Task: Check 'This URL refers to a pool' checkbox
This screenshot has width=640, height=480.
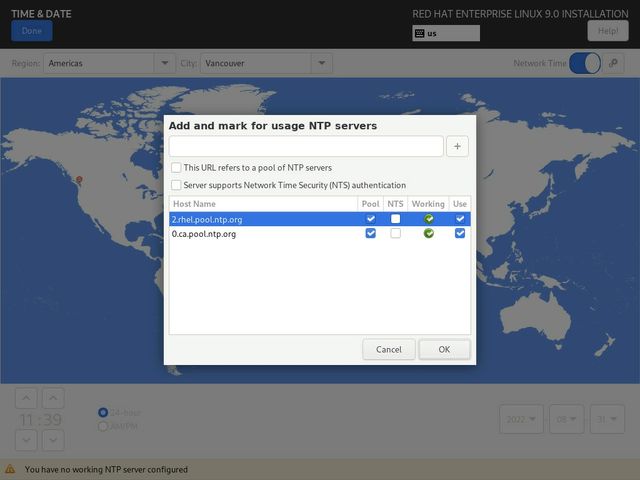Action: [176, 168]
